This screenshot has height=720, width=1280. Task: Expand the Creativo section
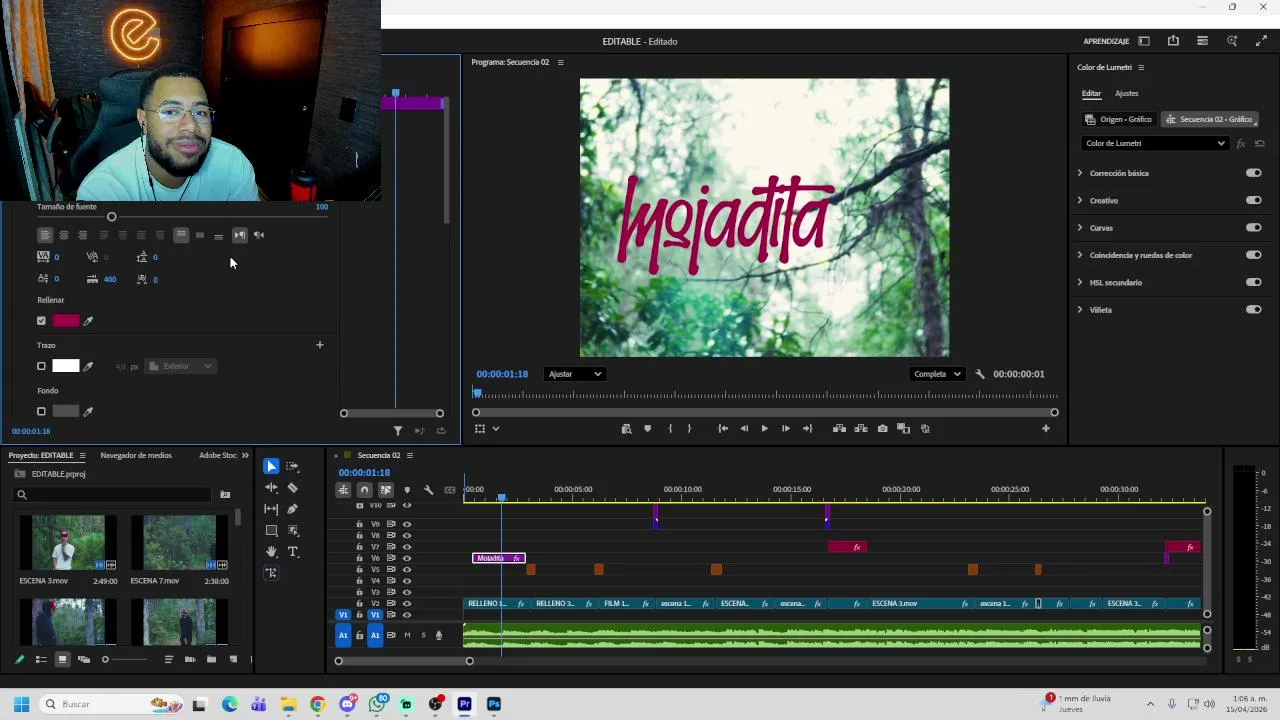point(1080,200)
